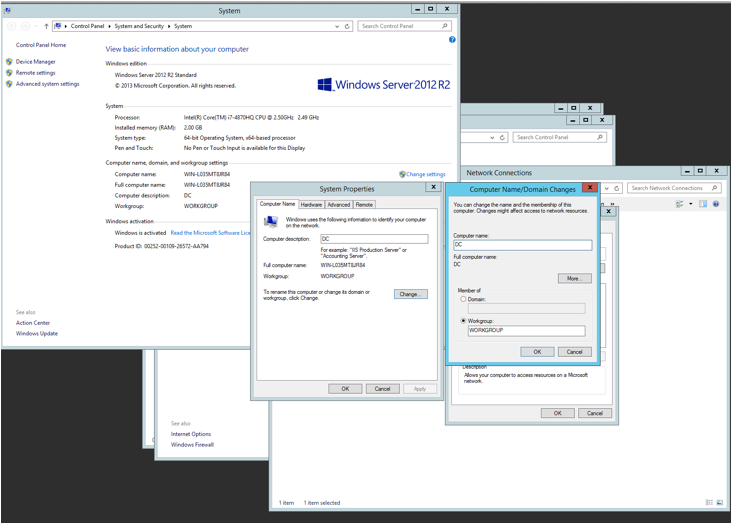Switch to large icons view in status bar
732x524 pixels.
719,503
